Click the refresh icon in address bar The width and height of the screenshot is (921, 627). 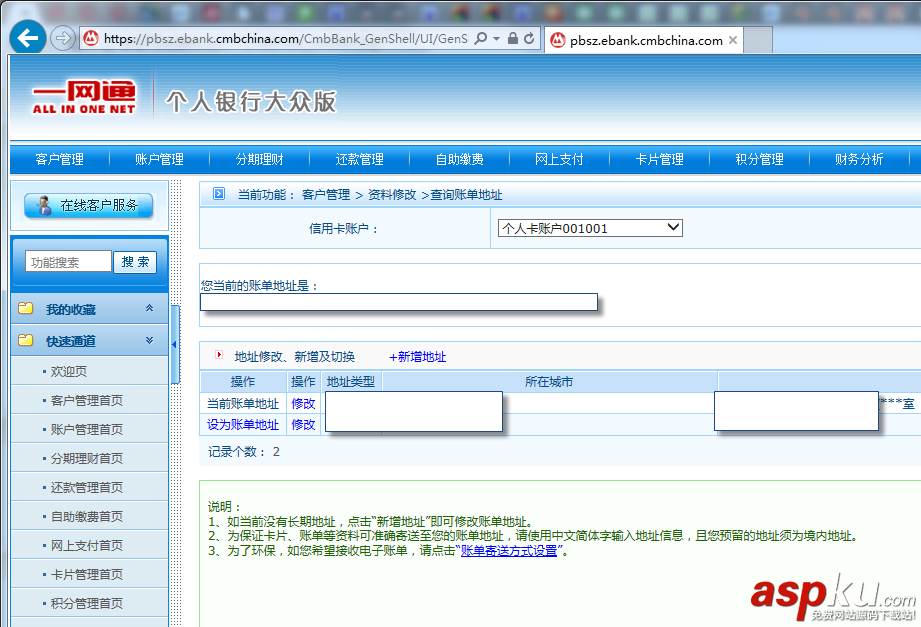tap(530, 38)
